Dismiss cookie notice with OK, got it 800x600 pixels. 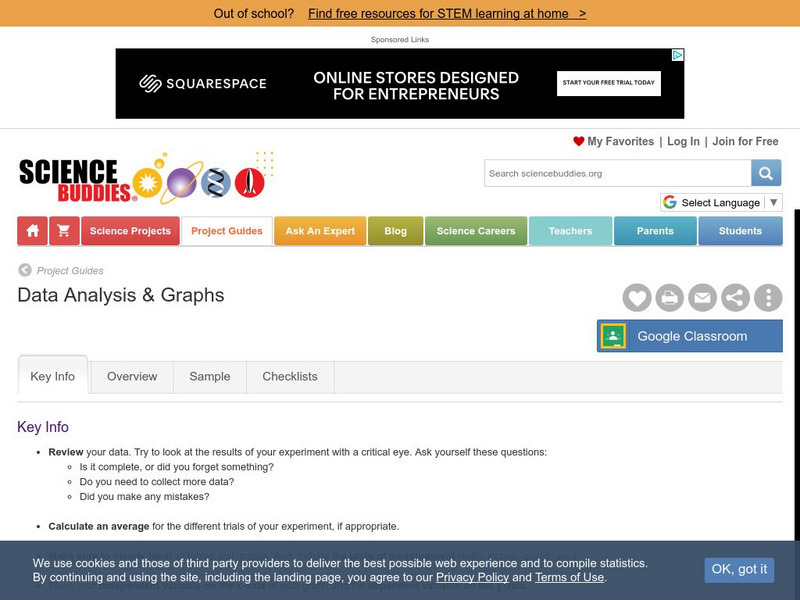(x=739, y=570)
